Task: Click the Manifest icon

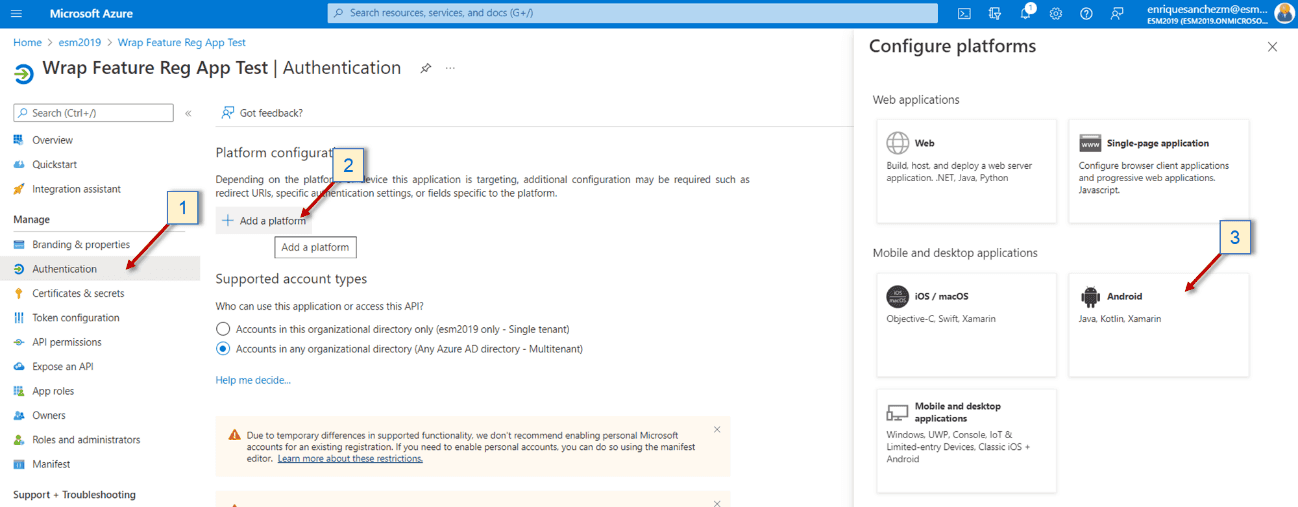Action: 19,464
